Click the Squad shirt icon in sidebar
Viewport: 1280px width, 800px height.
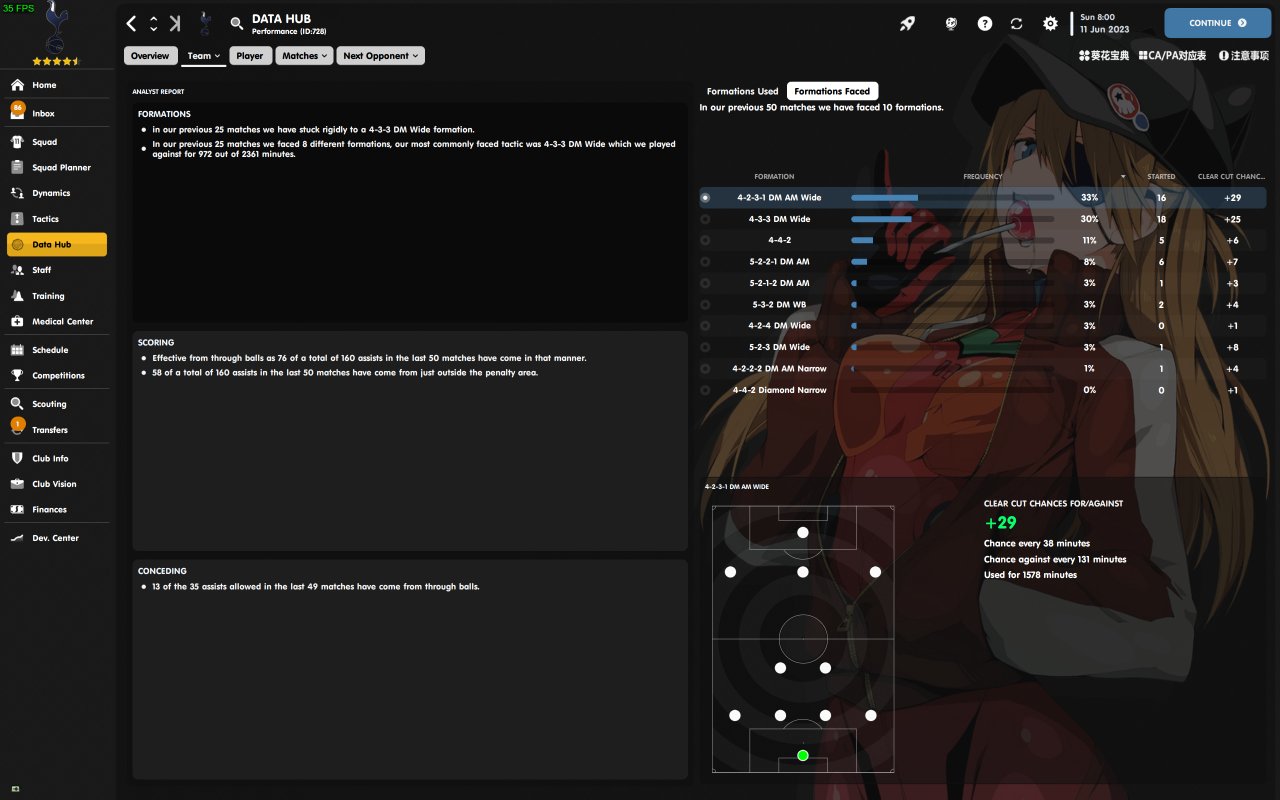[x=17, y=142]
